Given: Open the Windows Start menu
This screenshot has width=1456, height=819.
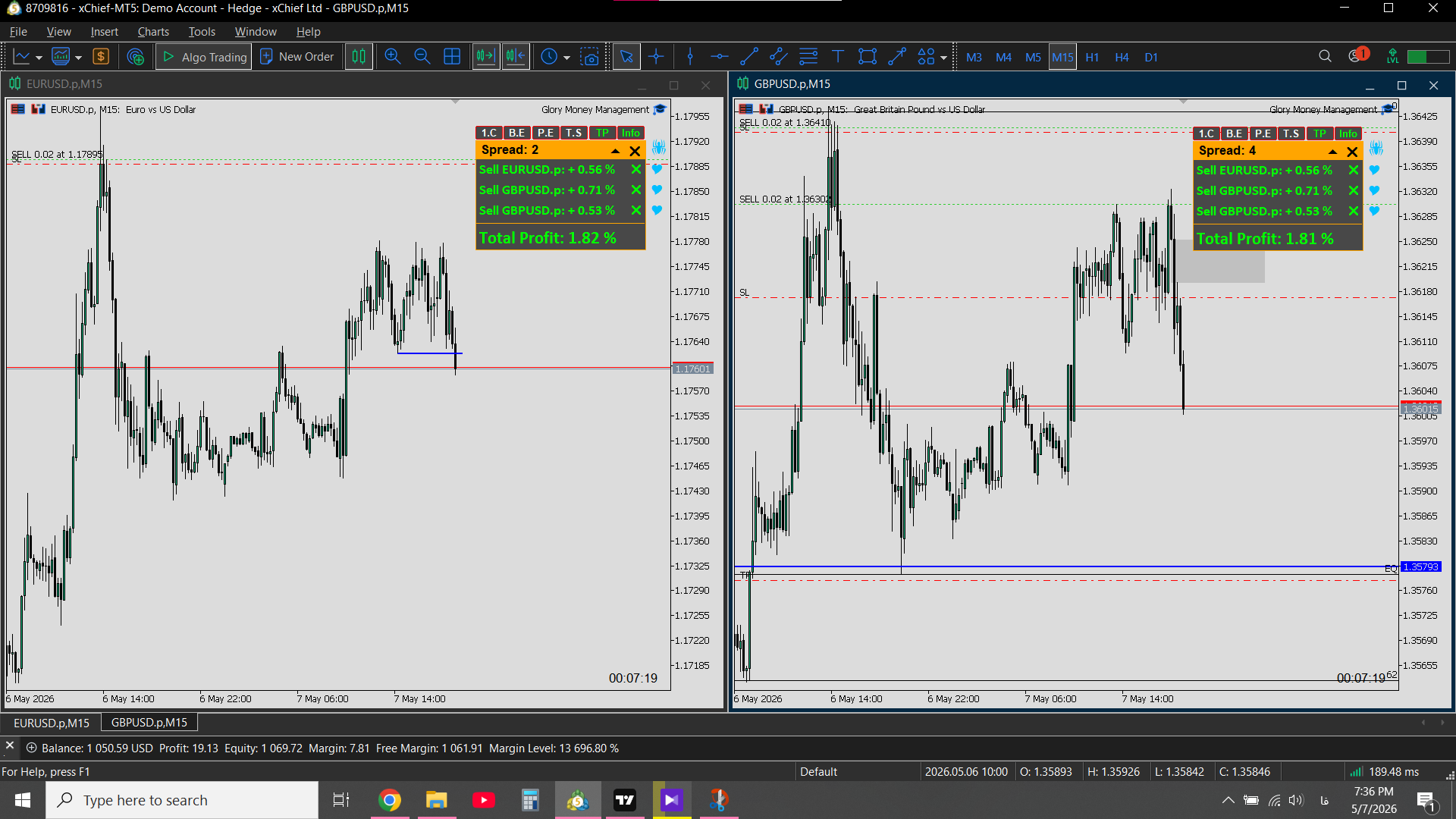Looking at the screenshot, I should (x=23, y=800).
